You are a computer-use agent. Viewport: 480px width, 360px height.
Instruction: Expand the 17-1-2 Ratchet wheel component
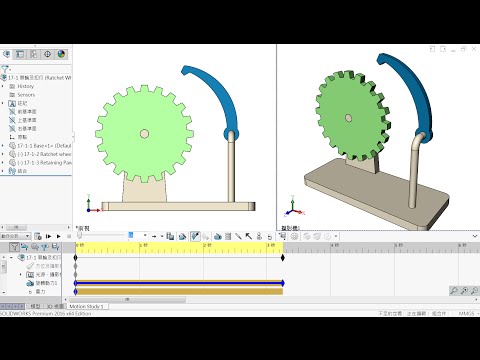pyautogui.click(x=3, y=154)
